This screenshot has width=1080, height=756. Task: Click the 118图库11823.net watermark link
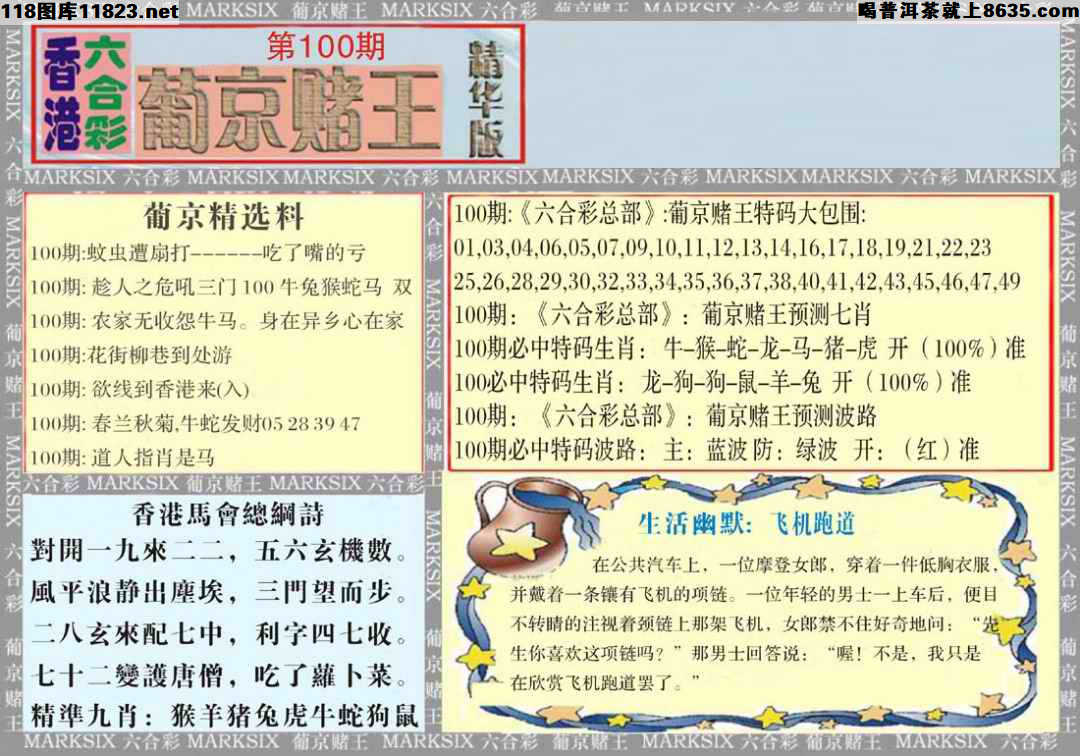(90, 11)
